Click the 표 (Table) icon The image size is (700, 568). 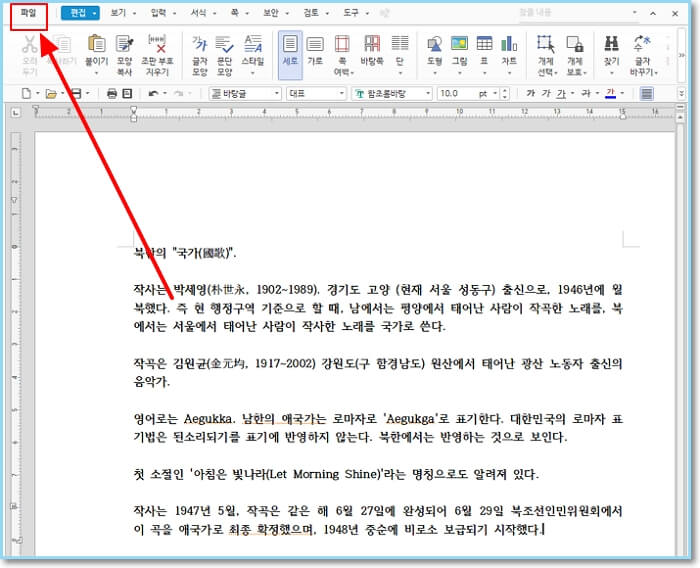(x=484, y=43)
